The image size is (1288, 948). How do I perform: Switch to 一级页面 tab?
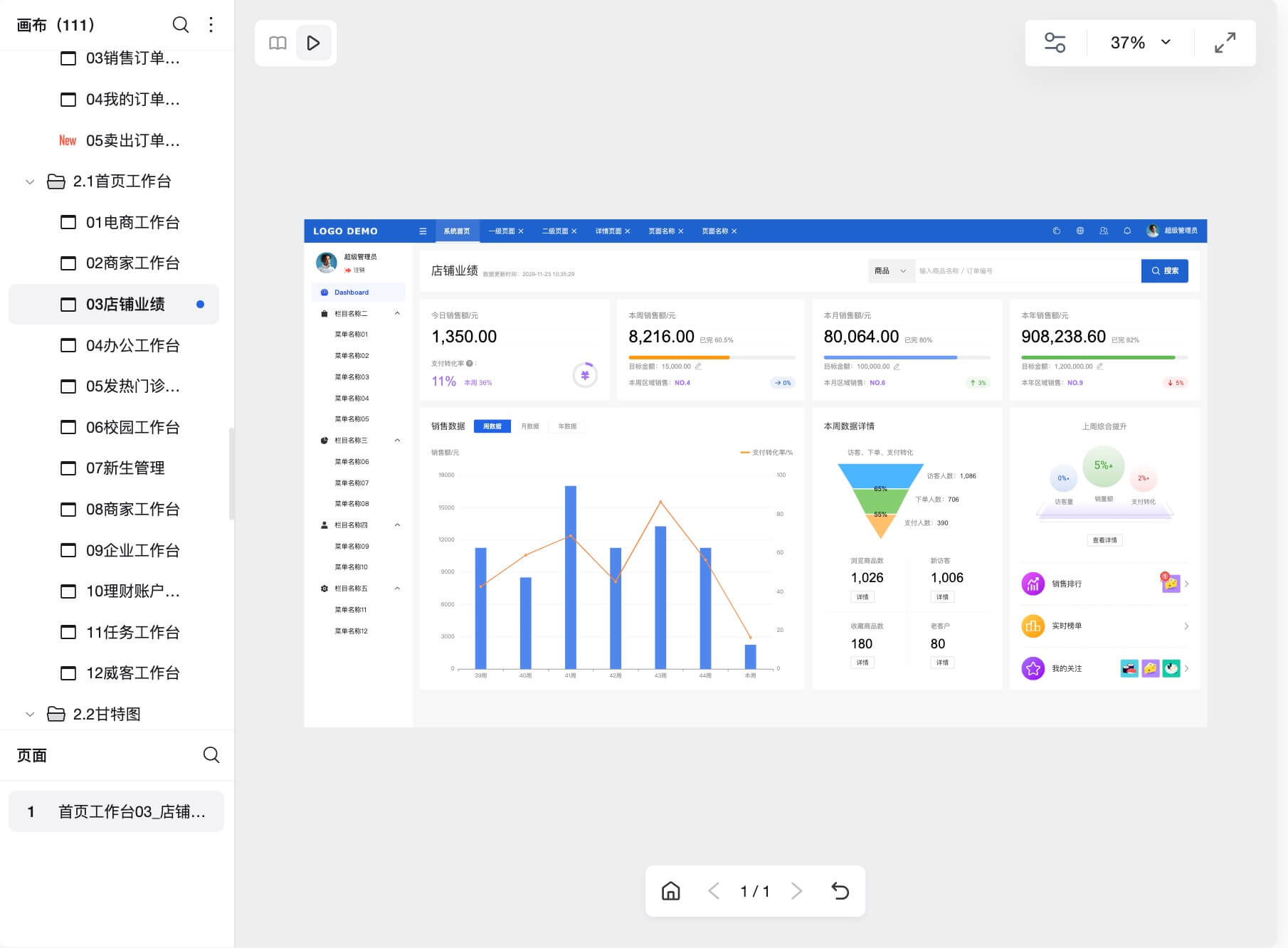point(502,231)
